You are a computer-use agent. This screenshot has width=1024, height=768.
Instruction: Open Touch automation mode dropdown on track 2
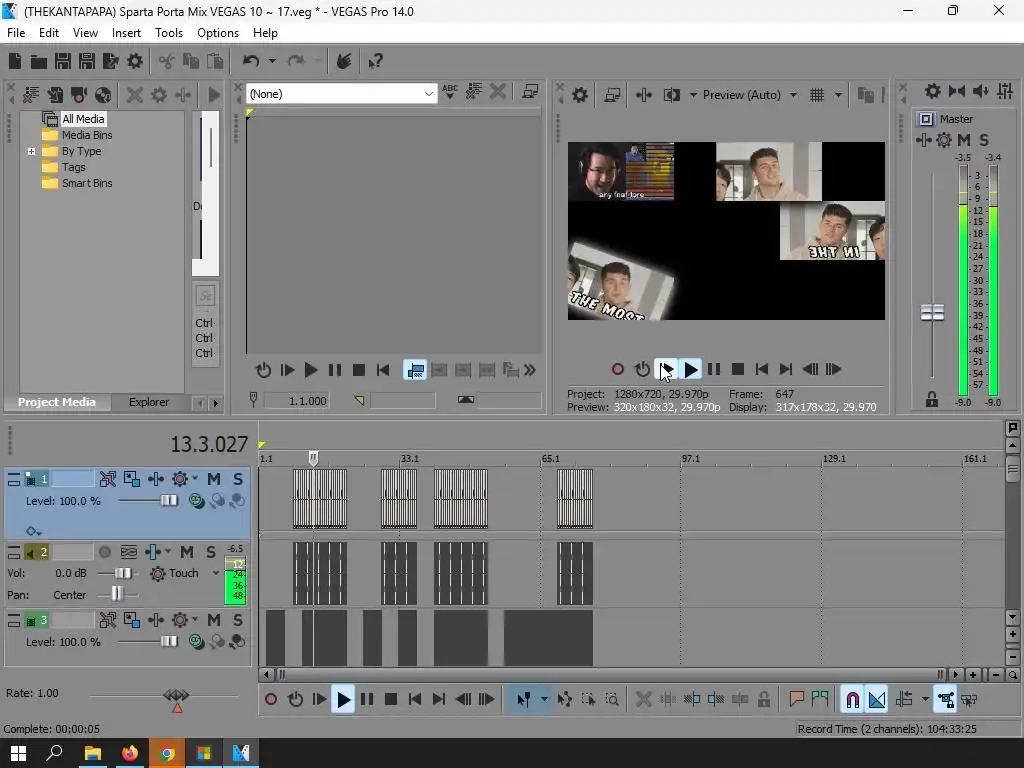click(x=216, y=573)
